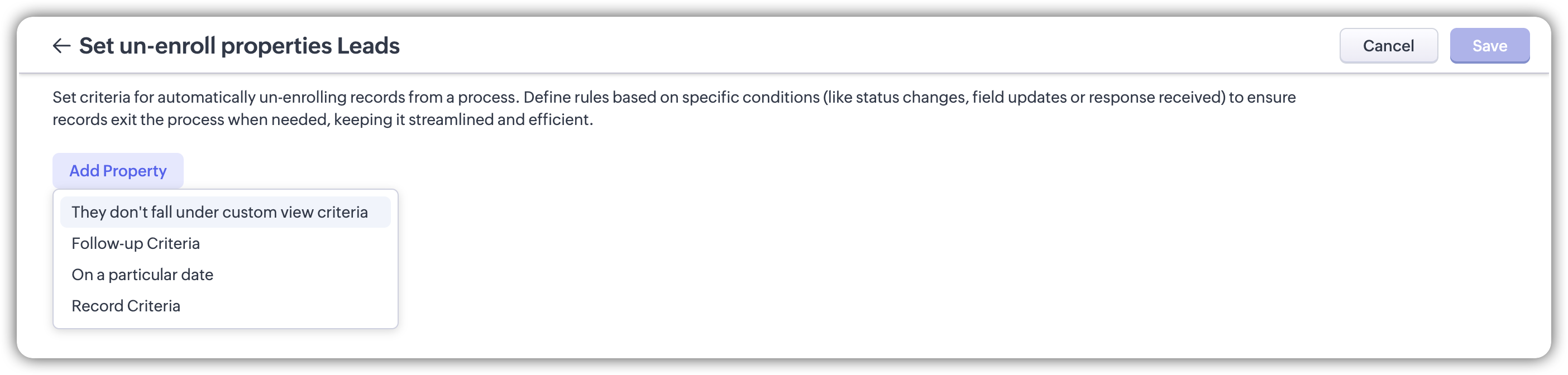The height and width of the screenshot is (375, 1568).
Task: Open the Add Property dropdown
Action: coord(117,171)
